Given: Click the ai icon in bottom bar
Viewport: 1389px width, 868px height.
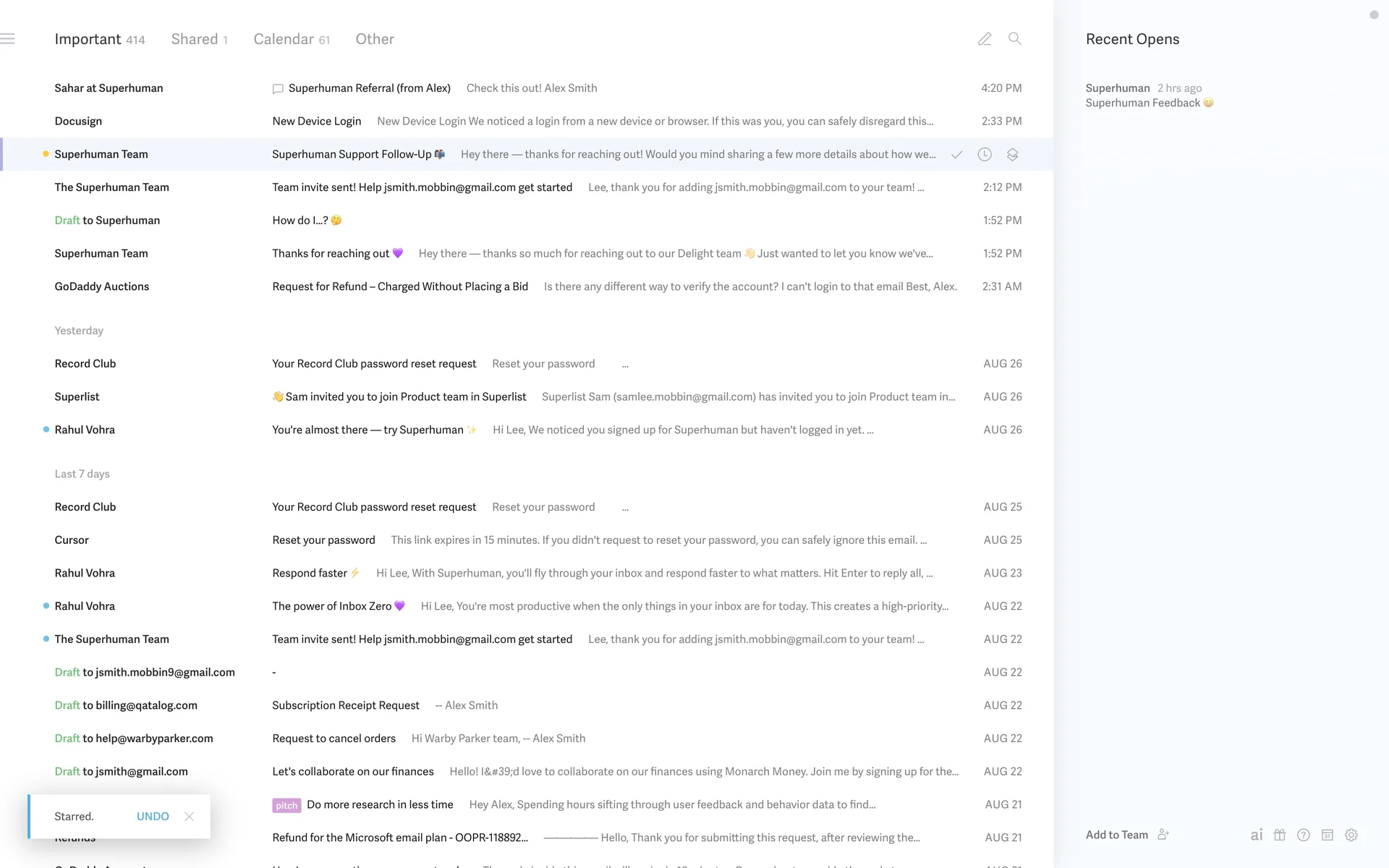Looking at the screenshot, I should (1257, 835).
